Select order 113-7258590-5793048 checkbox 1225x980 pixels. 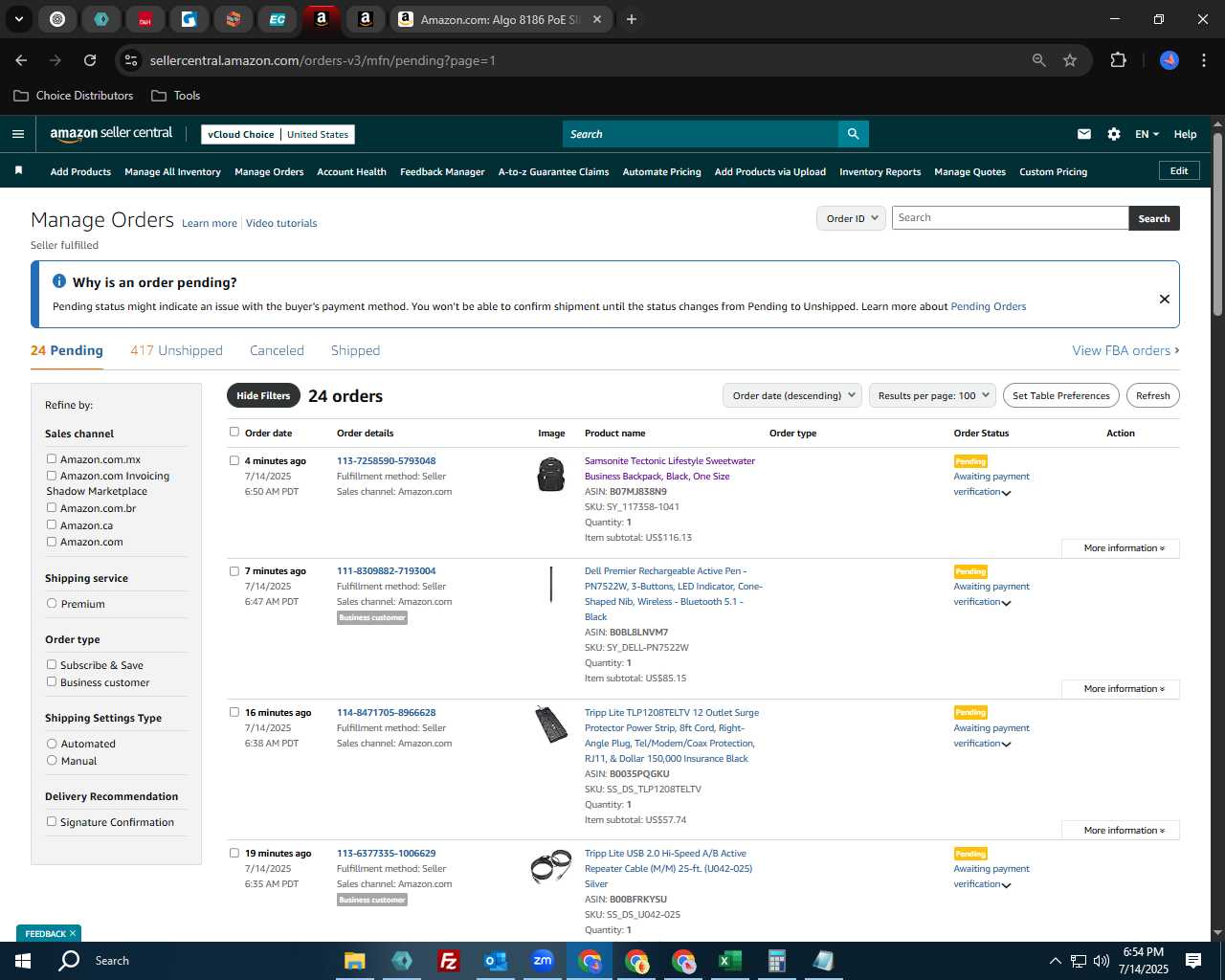pos(234,460)
